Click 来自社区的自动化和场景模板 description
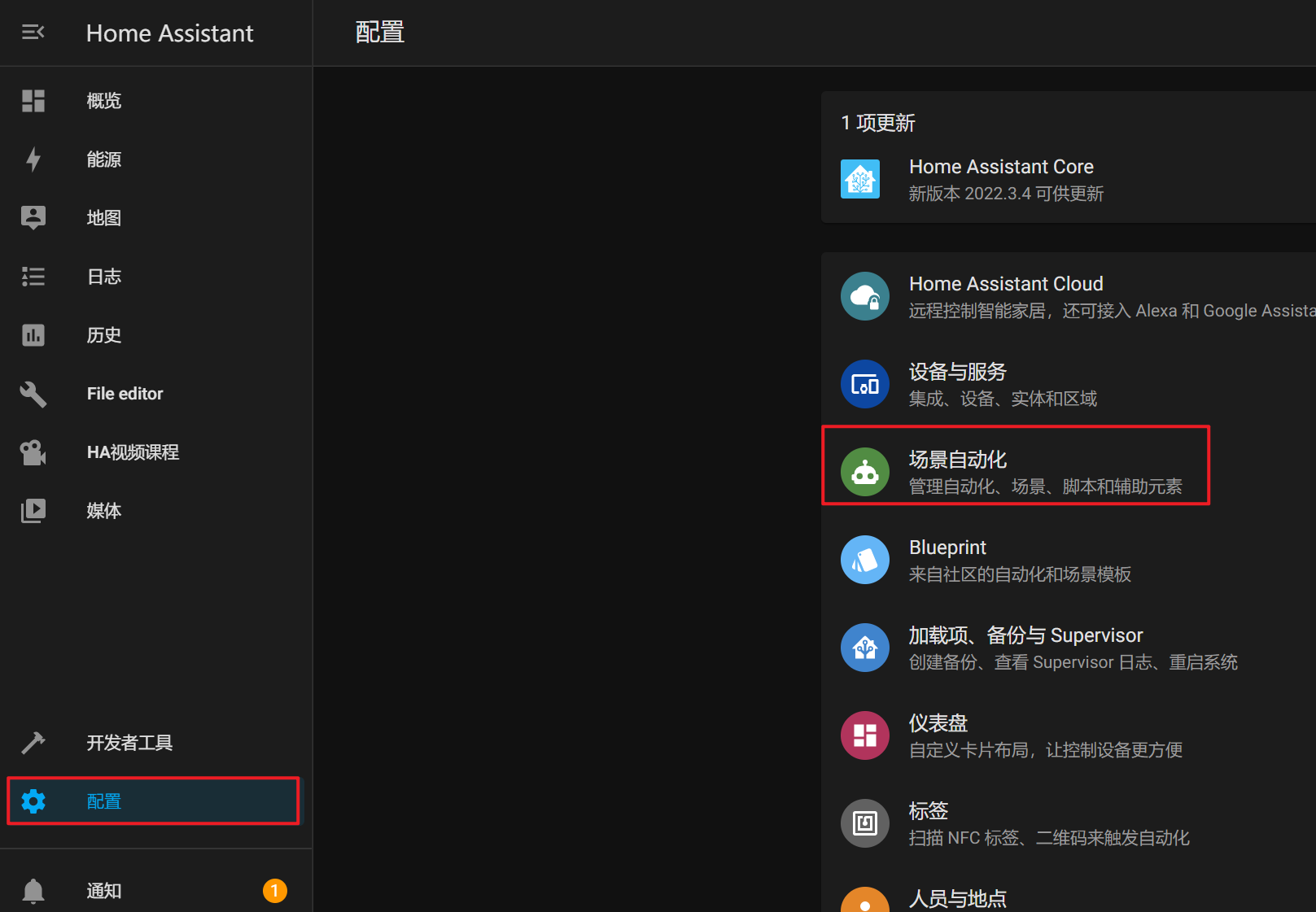The width and height of the screenshot is (1316, 912). [1020, 574]
